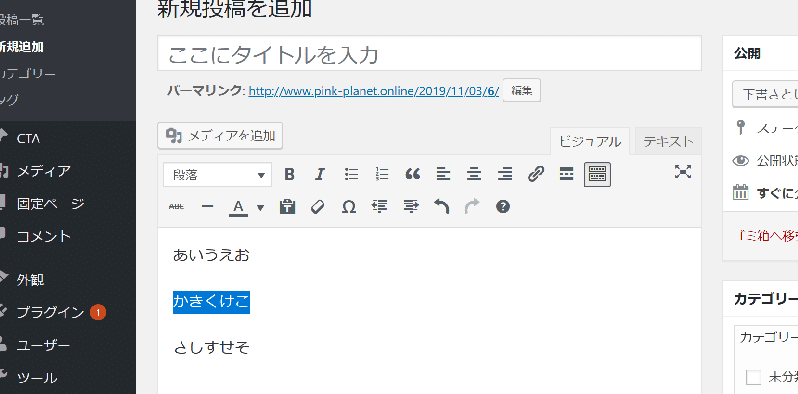798x394 pixels.
Task: Open the 段落 paragraph format dropdown
Action: pyautogui.click(x=217, y=175)
